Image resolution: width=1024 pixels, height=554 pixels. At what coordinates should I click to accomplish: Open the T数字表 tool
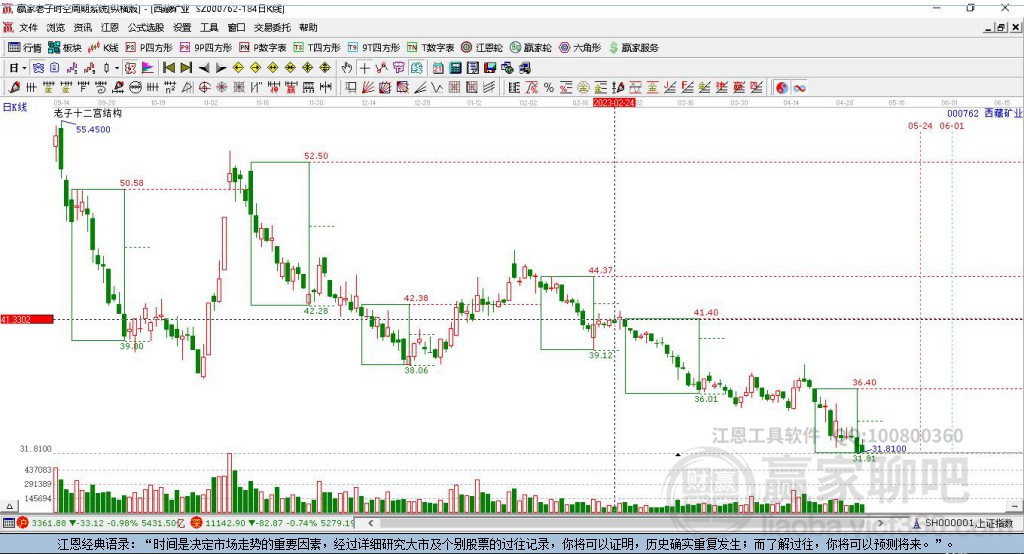click(x=430, y=48)
